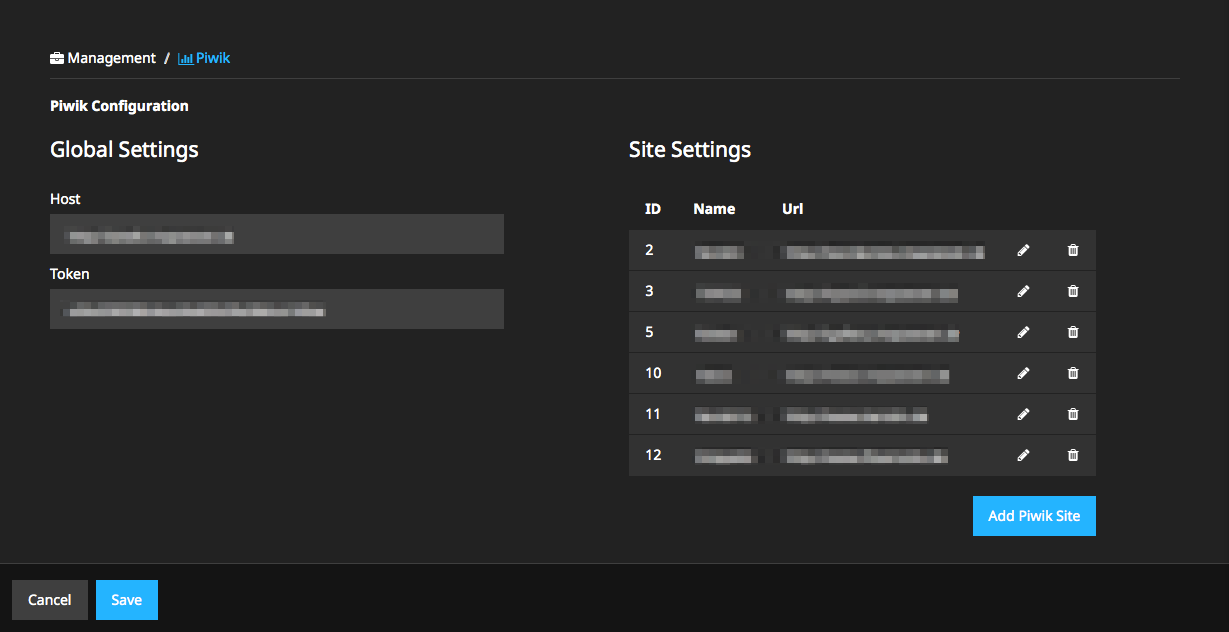This screenshot has width=1229, height=632.
Task: Select the ID column header
Action: point(653,209)
